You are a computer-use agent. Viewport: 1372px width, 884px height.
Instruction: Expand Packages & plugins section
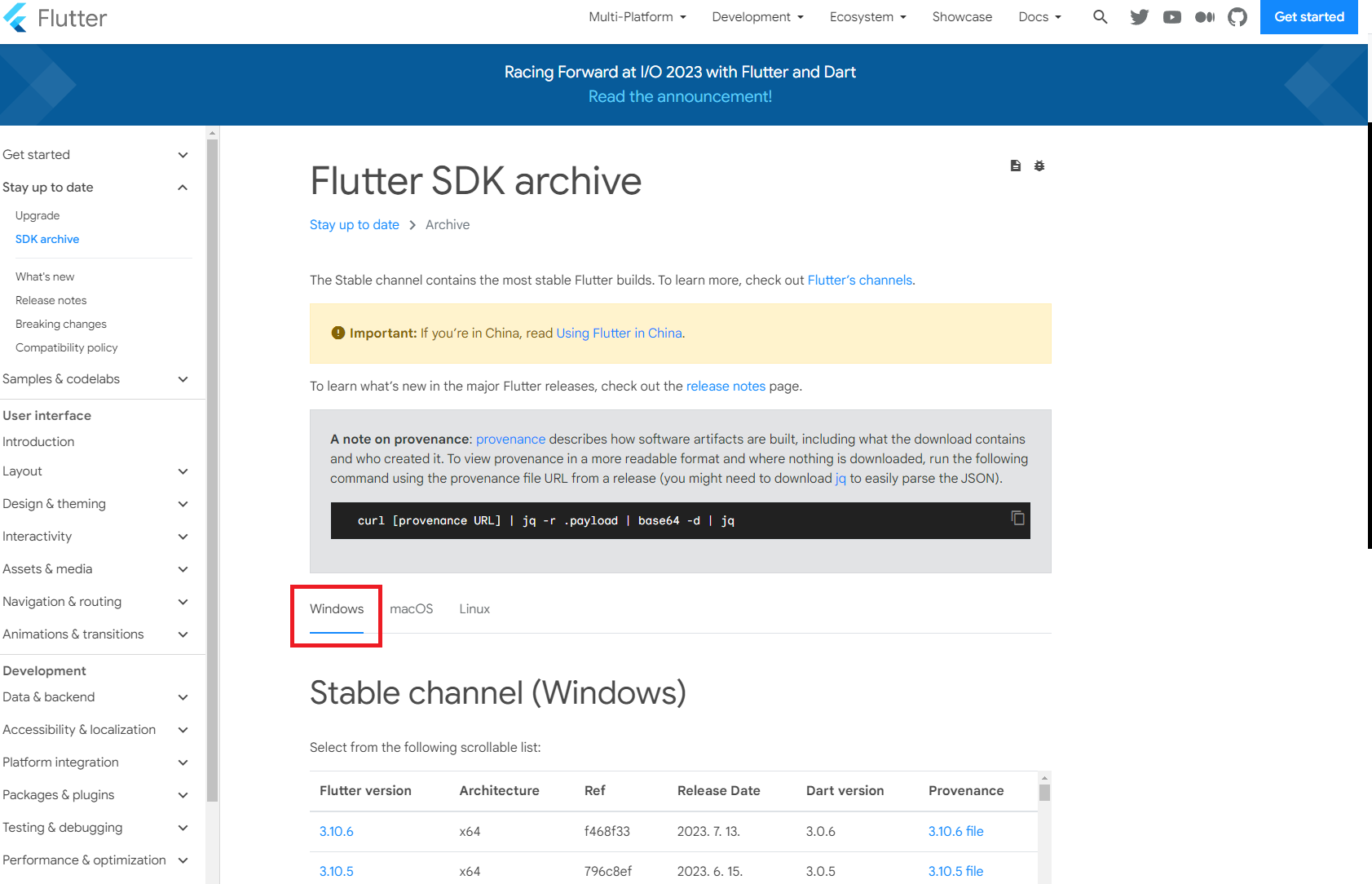point(183,795)
